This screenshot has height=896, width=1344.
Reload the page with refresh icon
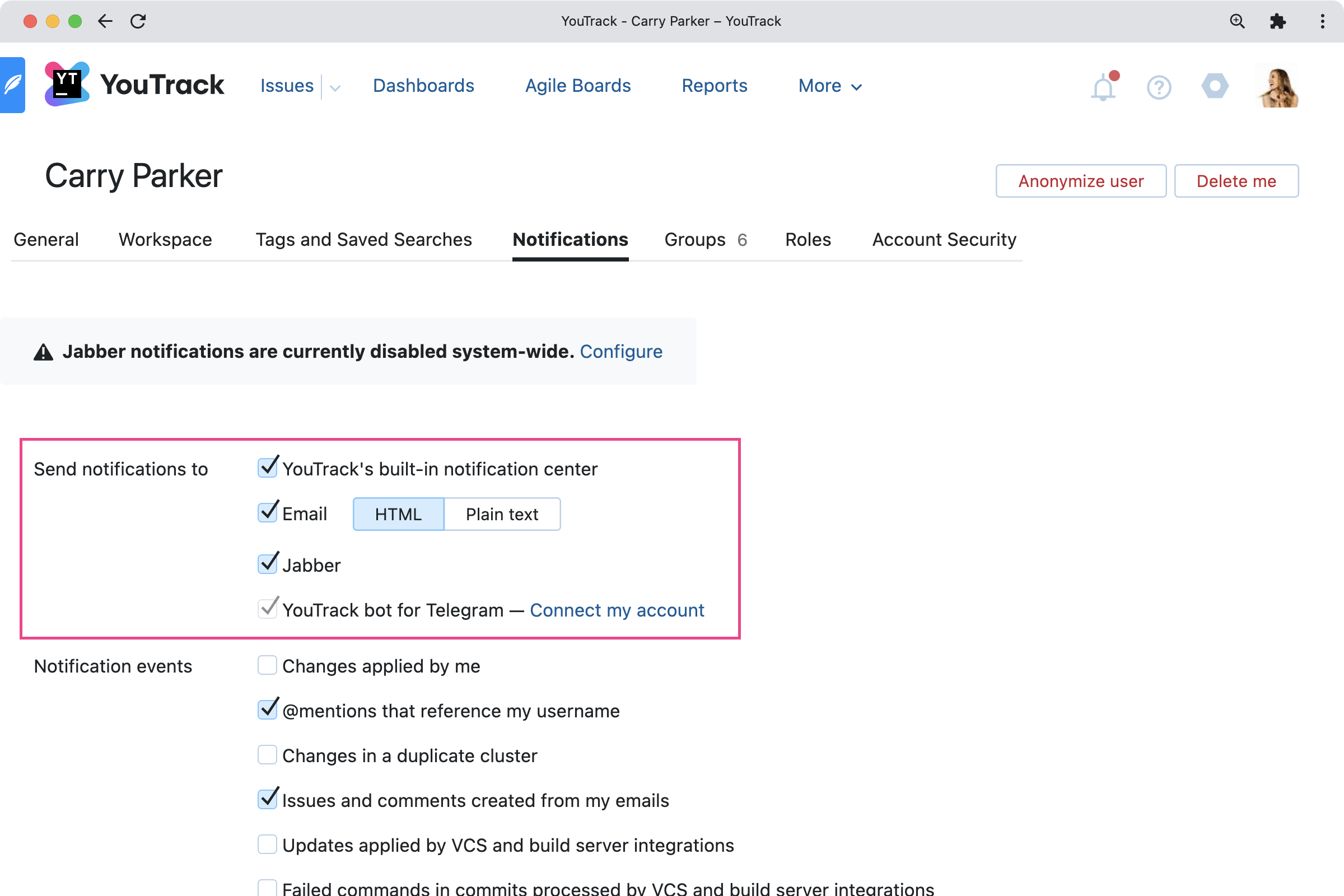(x=138, y=21)
